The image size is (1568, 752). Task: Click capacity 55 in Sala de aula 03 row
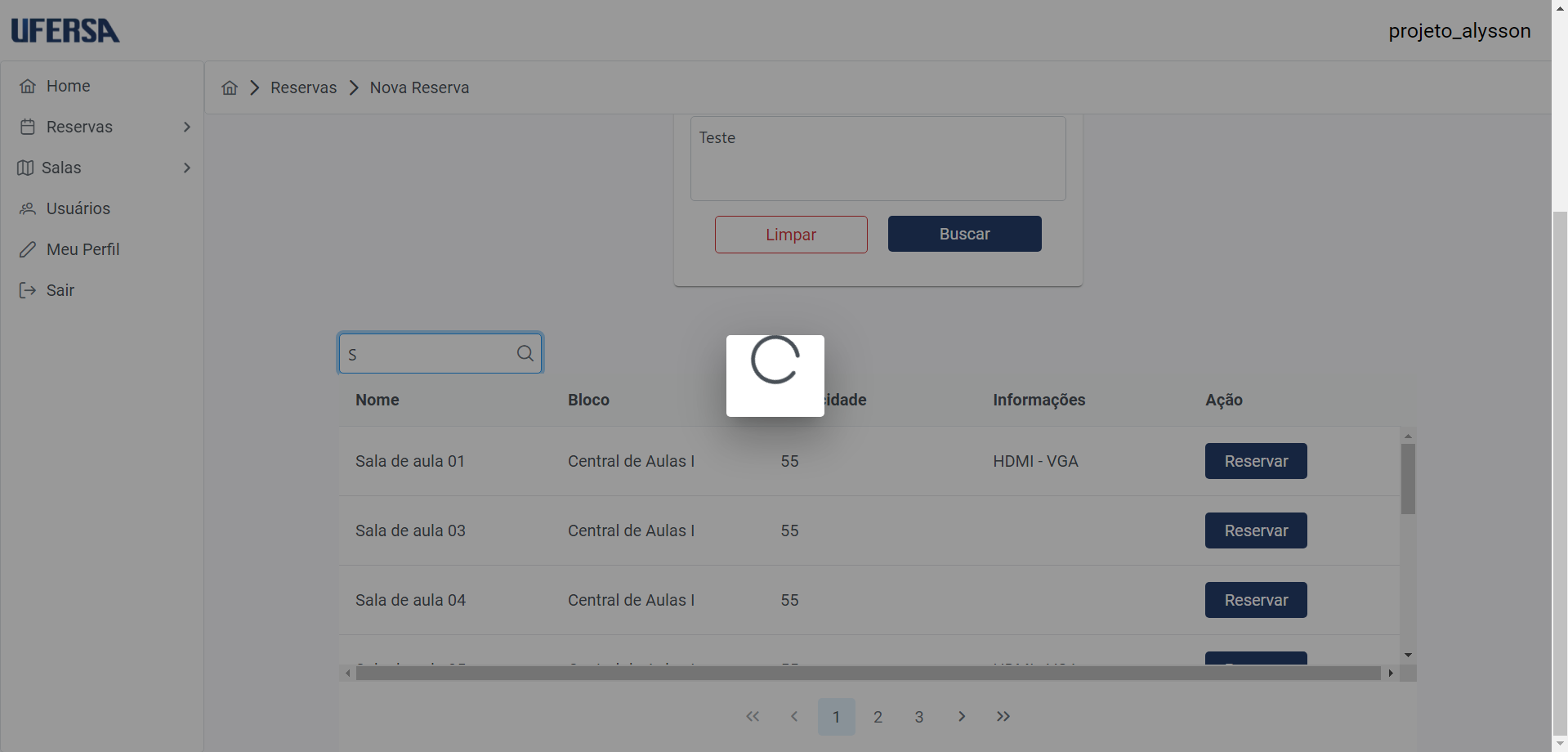(789, 530)
